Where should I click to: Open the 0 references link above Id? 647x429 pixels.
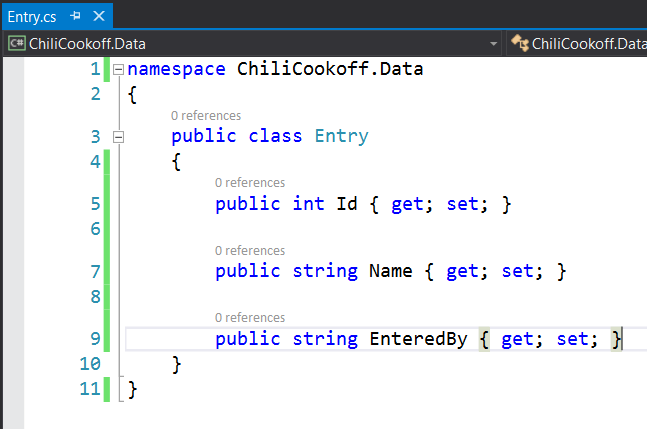(x=250, y=183)
